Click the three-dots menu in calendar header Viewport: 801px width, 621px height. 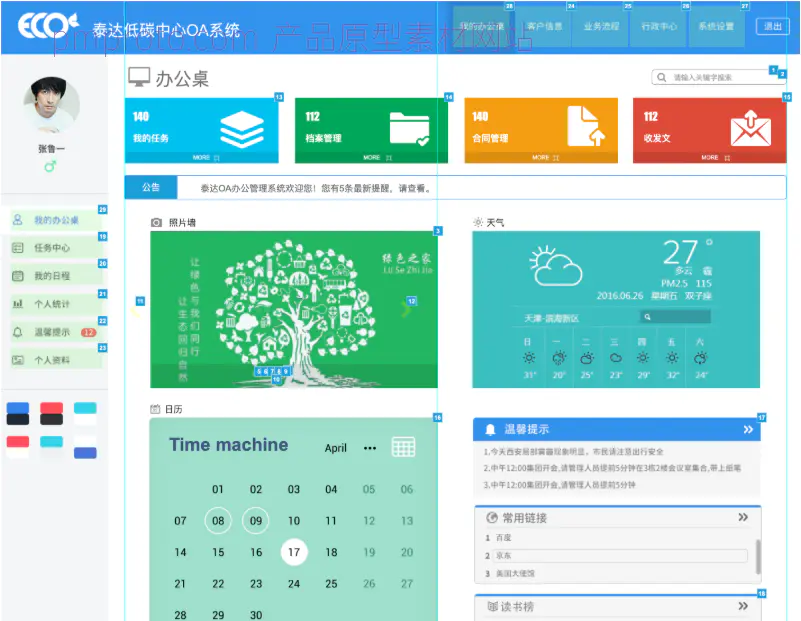(370, 448)
